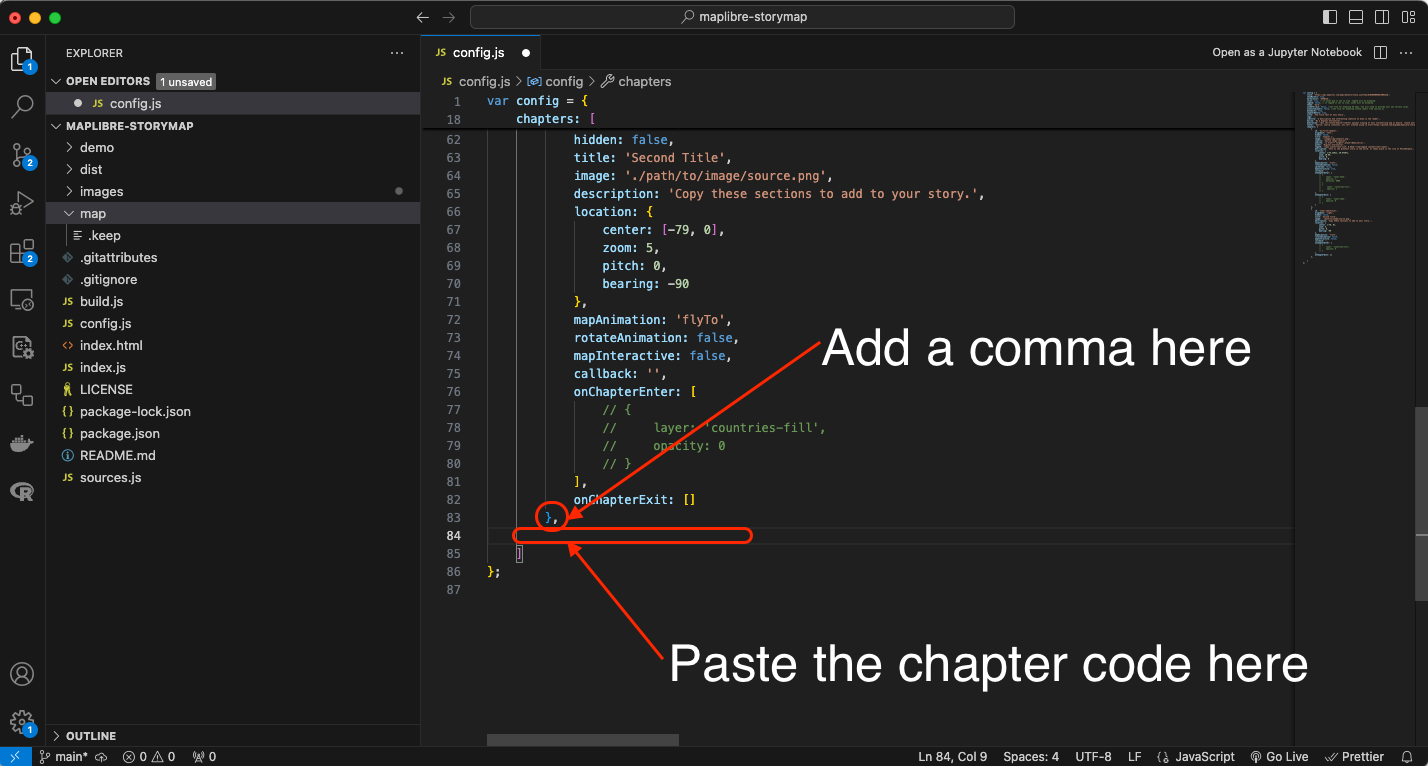Open the Explorer more actions menu
The image size is (1428, 766).
click(x=397, y=53)
